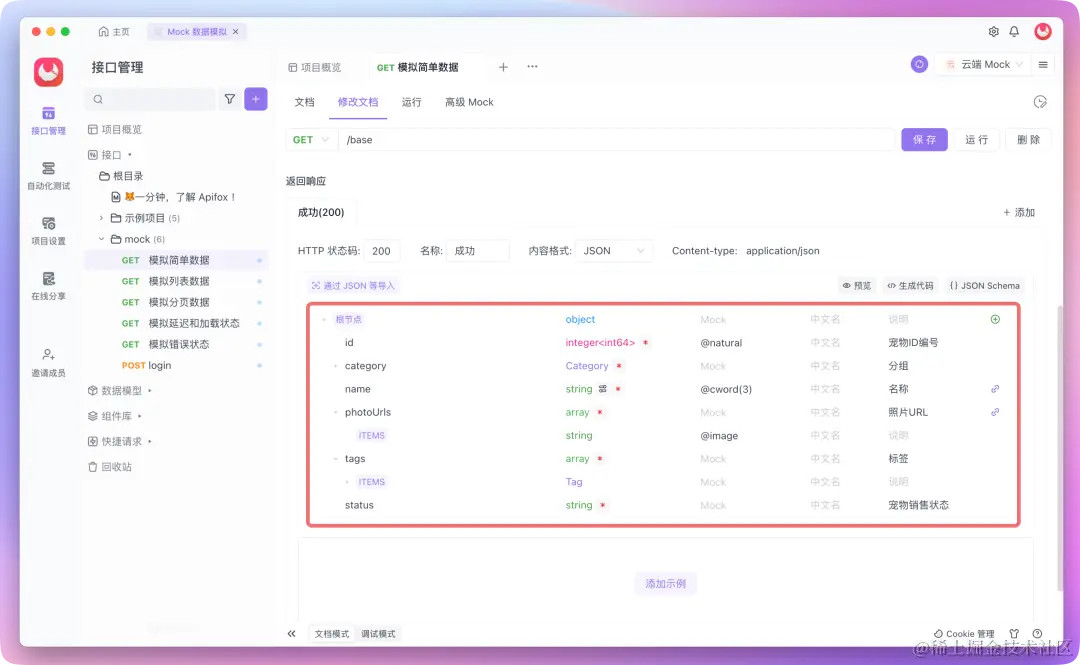This screenshot has height=665, width=1080.
Task: Toggle required asterisk for name field
Action: click(618, 389)
